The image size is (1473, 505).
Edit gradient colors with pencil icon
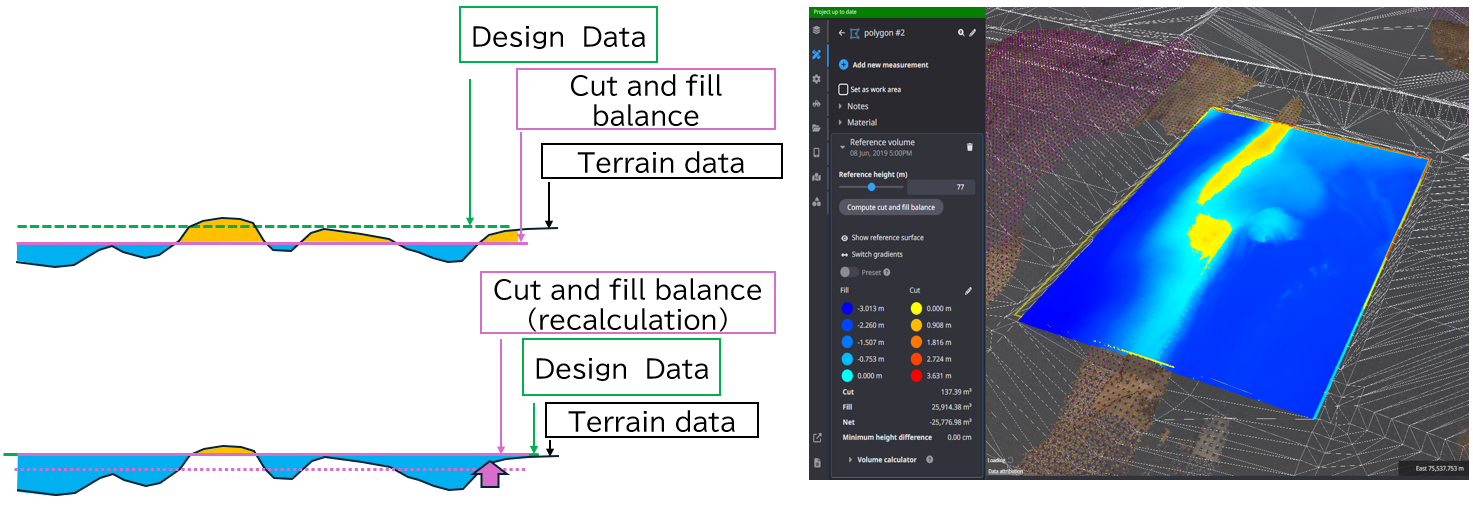pyautogui.click(x=968, y=291)
